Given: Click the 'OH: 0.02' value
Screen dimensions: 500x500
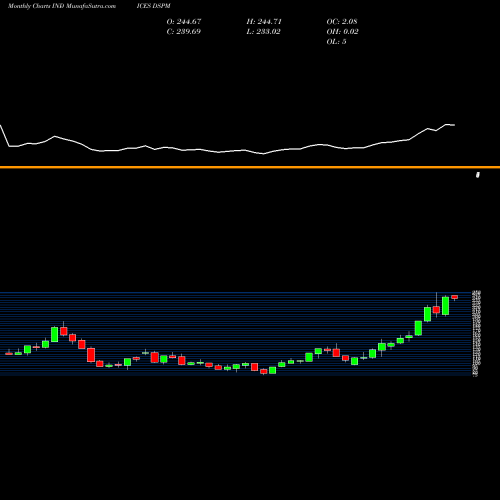Looking at the screenshot, I should coord(342,32).
